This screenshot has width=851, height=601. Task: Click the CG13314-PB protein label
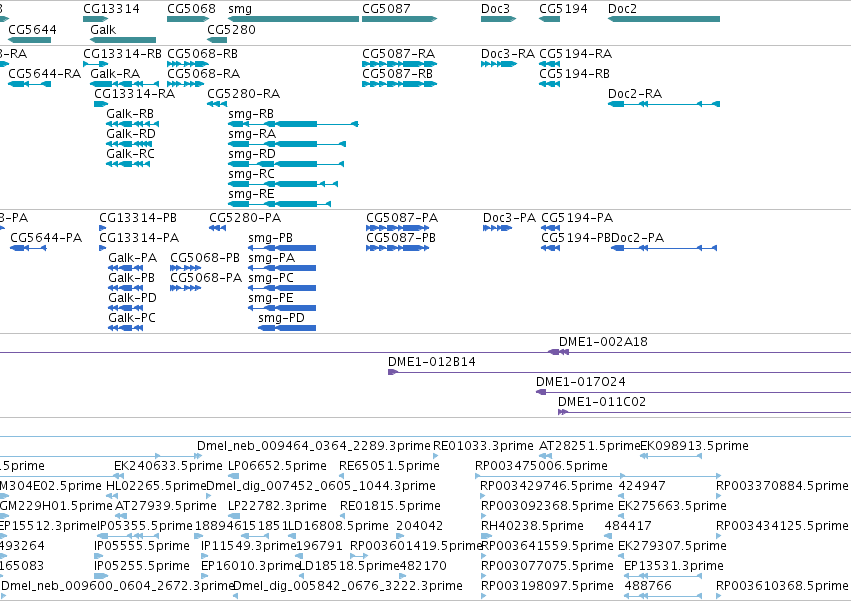[x=138, y=218]
